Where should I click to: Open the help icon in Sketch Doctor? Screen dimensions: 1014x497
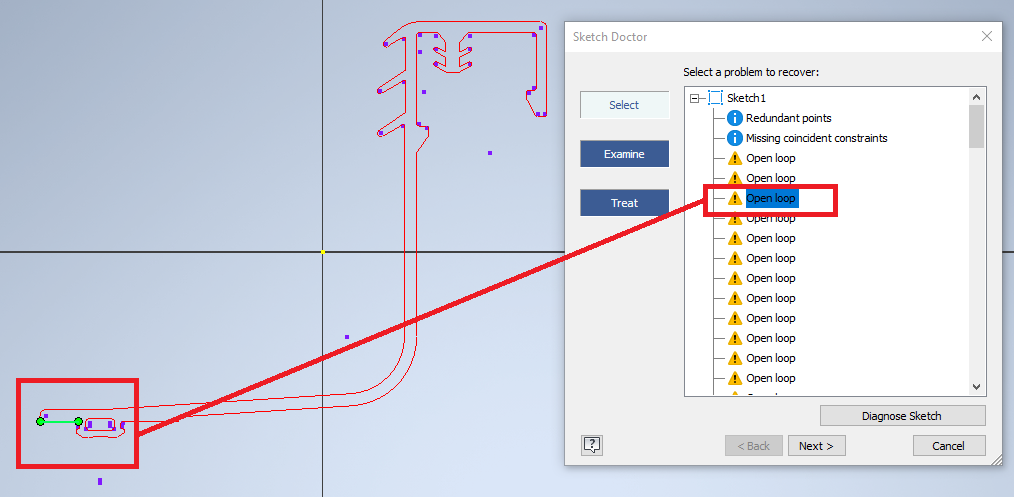592,445
